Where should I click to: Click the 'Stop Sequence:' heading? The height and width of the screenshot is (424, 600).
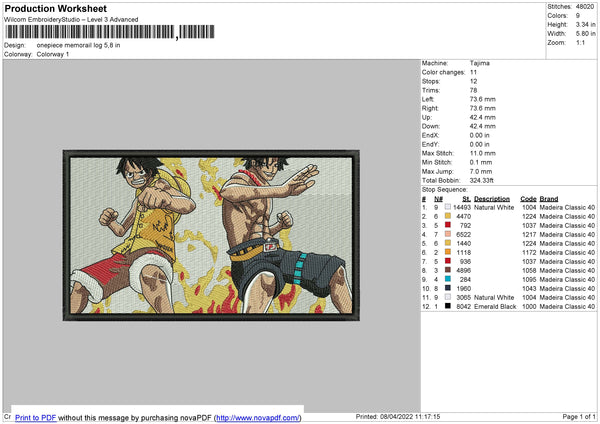(x=445, y=190)
